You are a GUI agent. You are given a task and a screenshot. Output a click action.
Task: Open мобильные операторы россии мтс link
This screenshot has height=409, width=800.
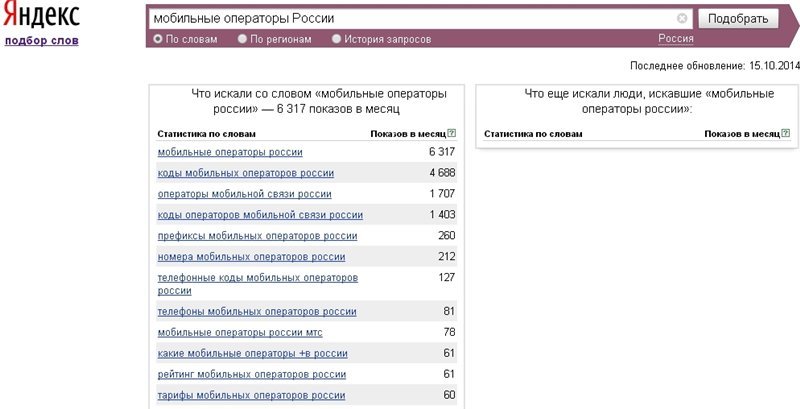click(x=240, y=332)
